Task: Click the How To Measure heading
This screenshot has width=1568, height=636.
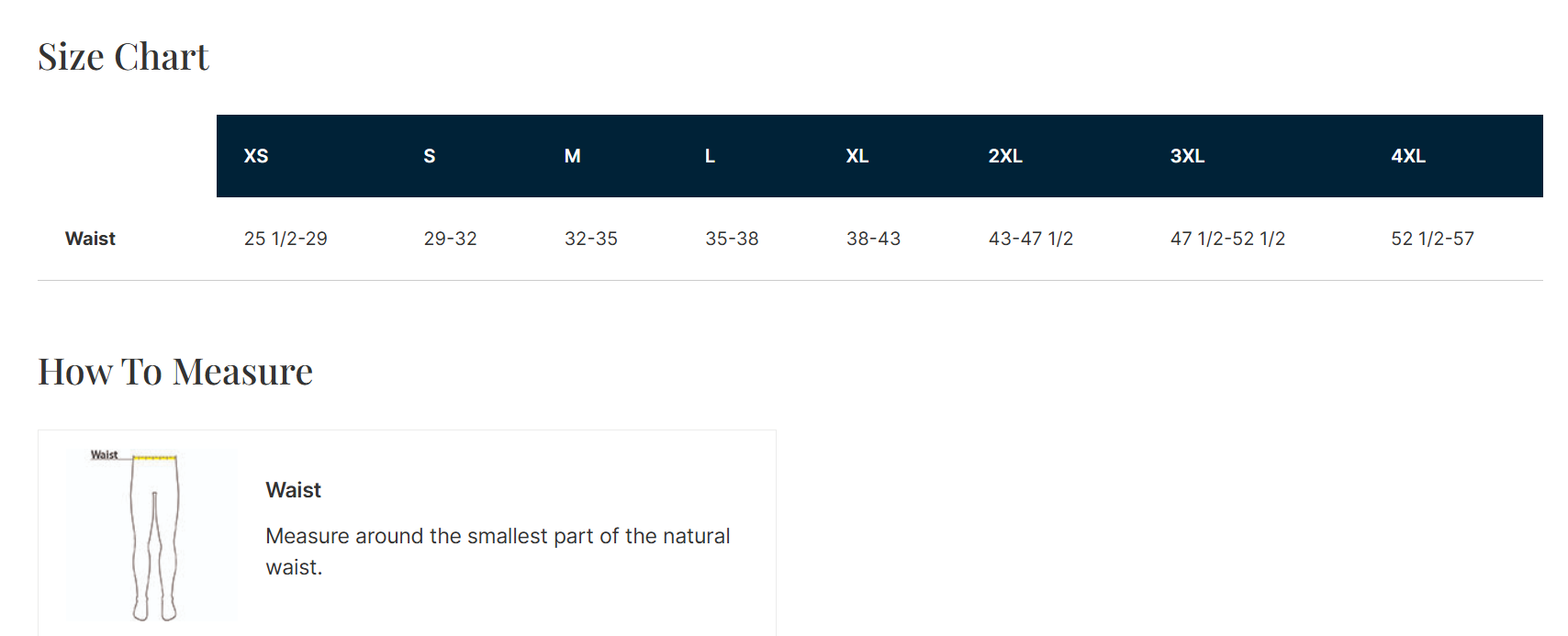Action: pos(175,372)
